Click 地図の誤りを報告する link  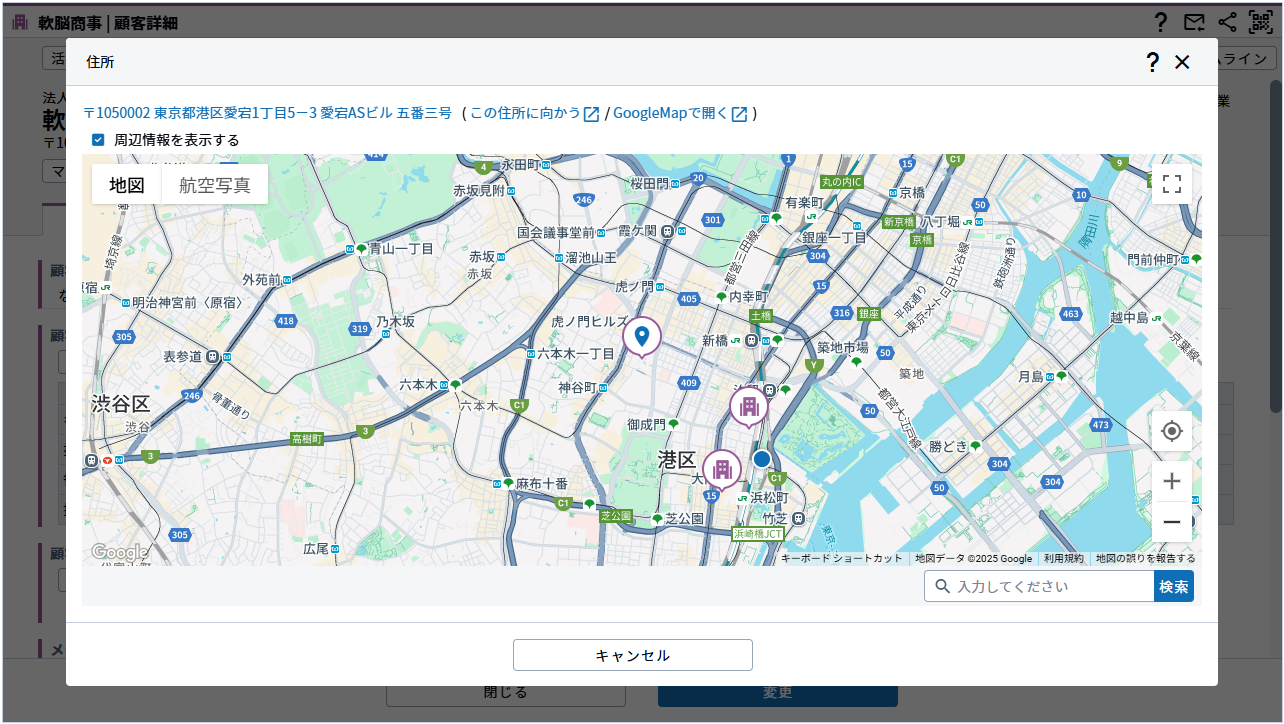(x=1145, y=559)
